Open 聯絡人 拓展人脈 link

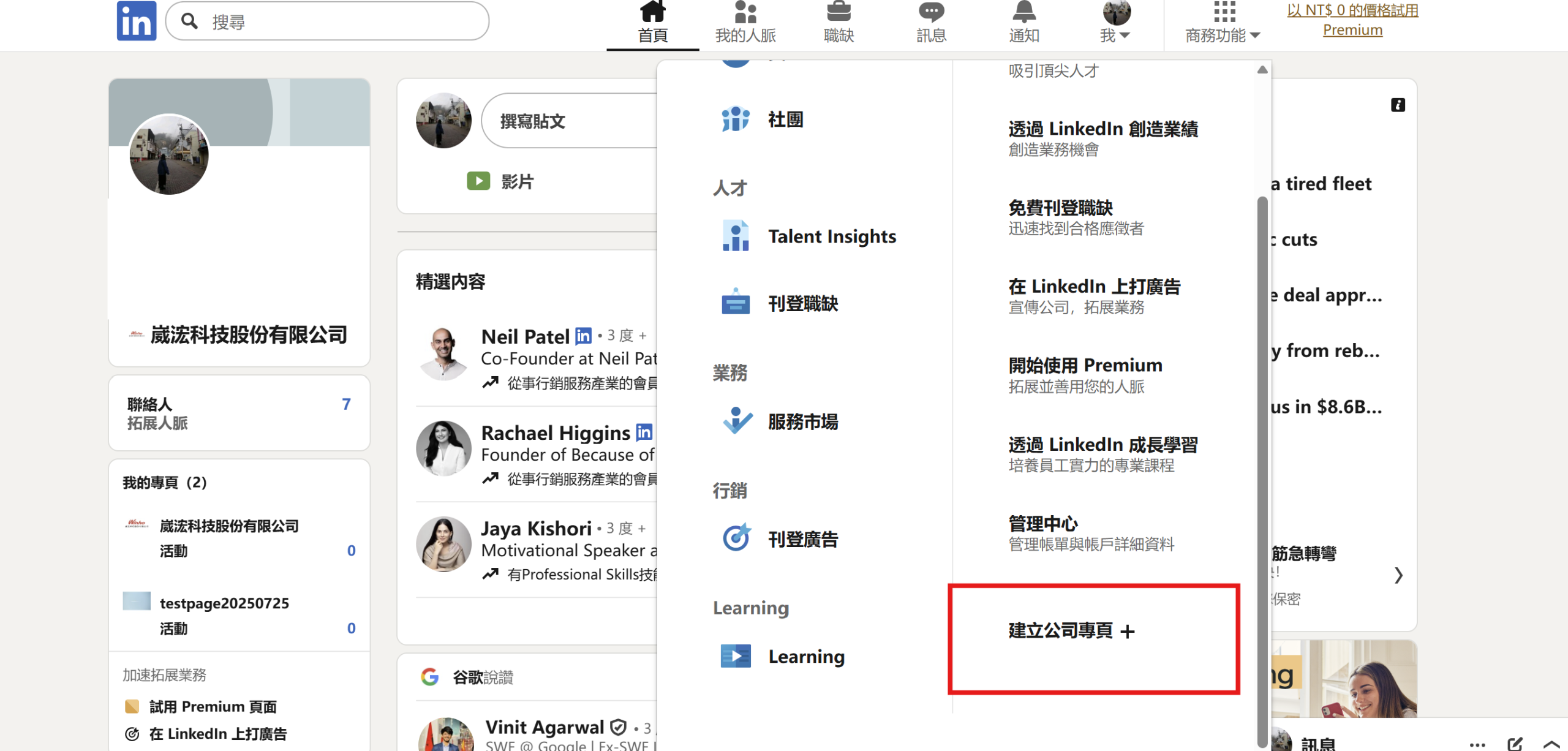point(239,413)
